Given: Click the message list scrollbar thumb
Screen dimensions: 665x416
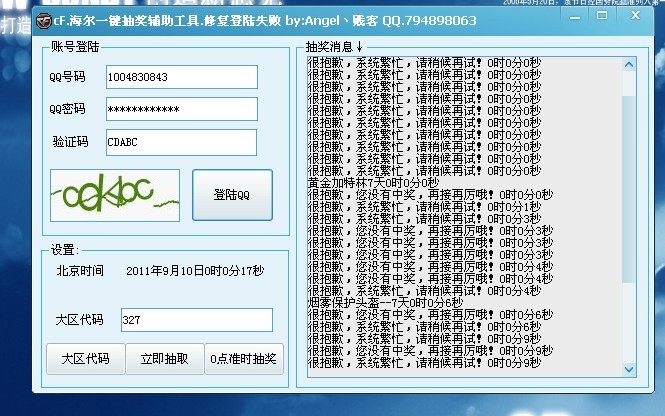Looking at the screenshot, I should coord(629,189).
